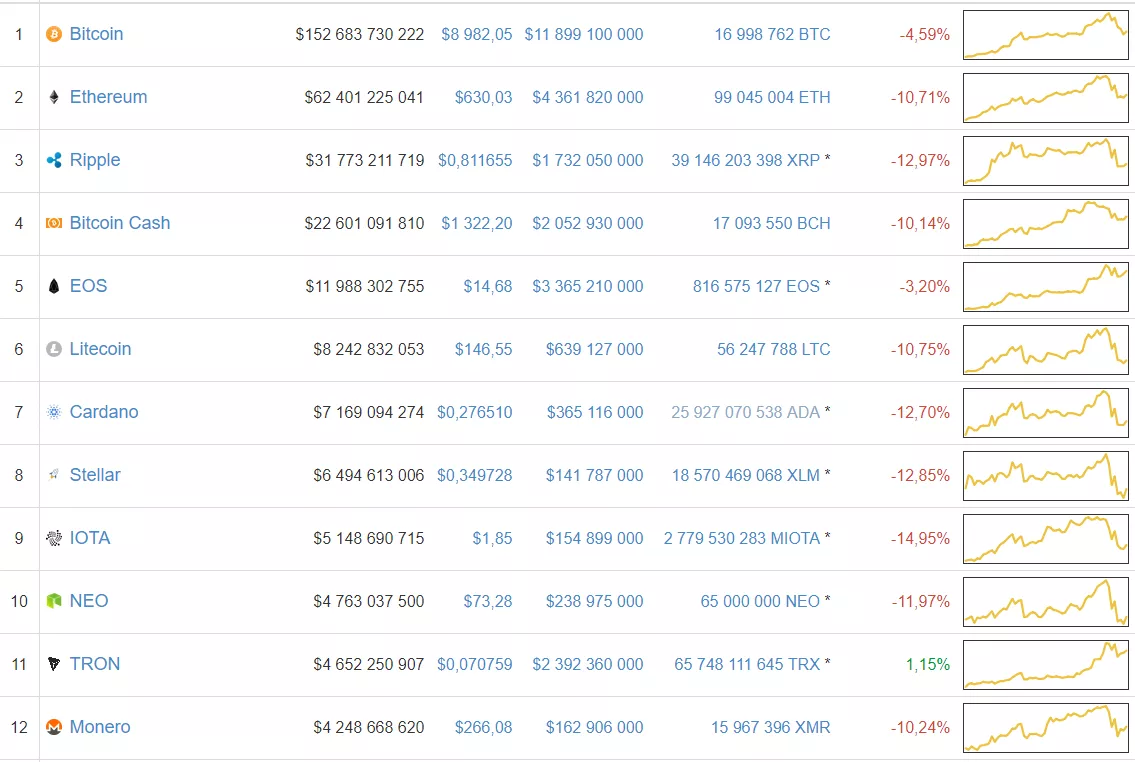1135x762 pixels.
Task: Click the TRON logo icon
Action: tap(54, 664)
